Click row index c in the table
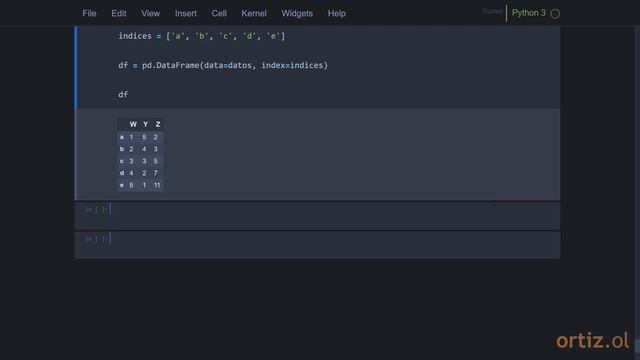Viewport: 640px width, 360px height. point(122,161)
